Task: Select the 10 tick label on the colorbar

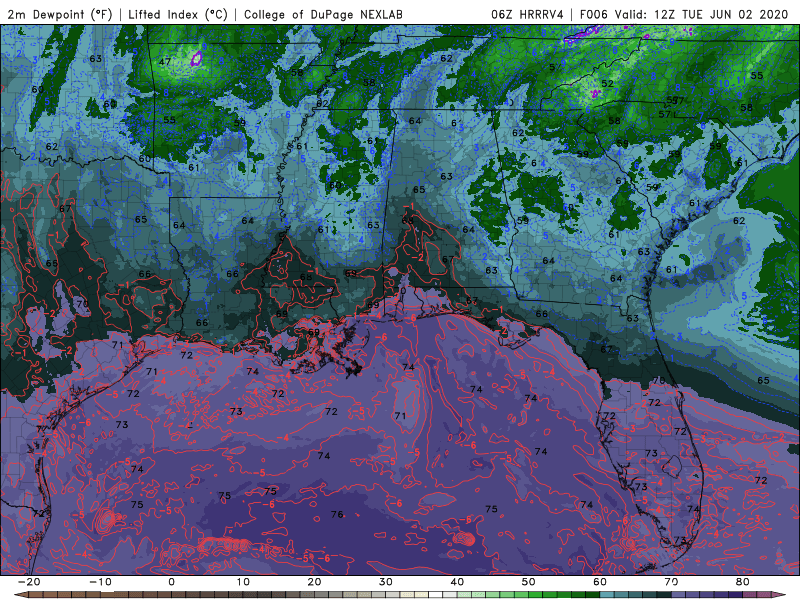Action: [x=243, y=582]
